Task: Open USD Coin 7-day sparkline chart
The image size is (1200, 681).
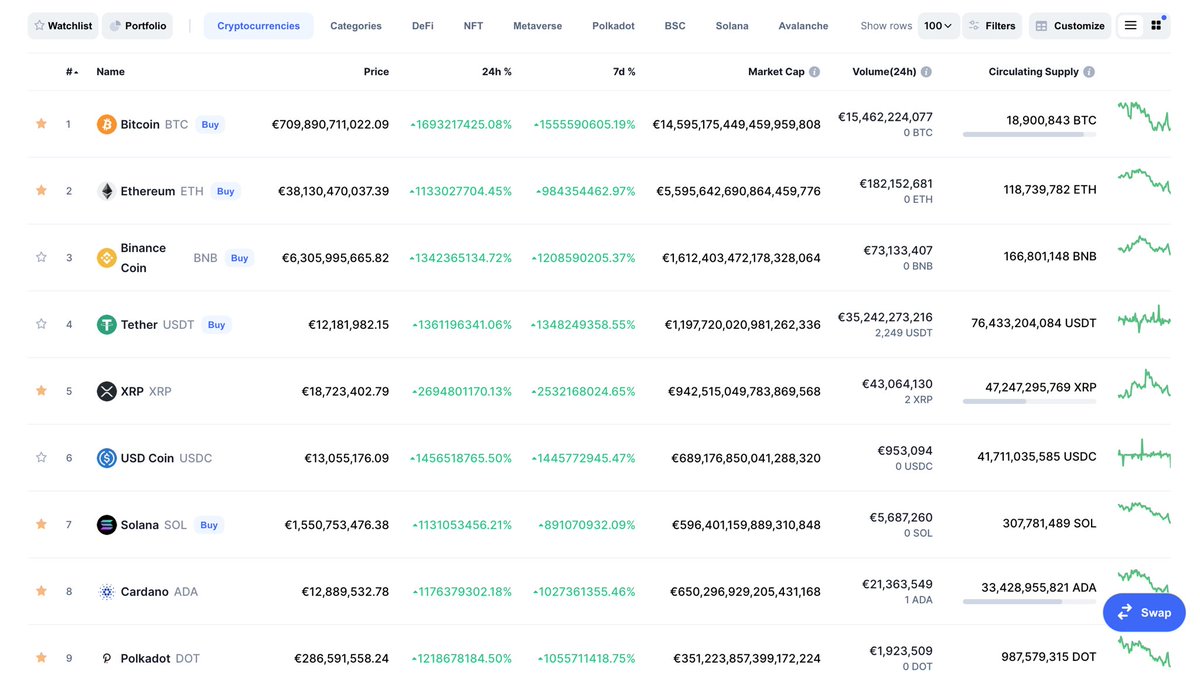Action: coord(1144,454)
